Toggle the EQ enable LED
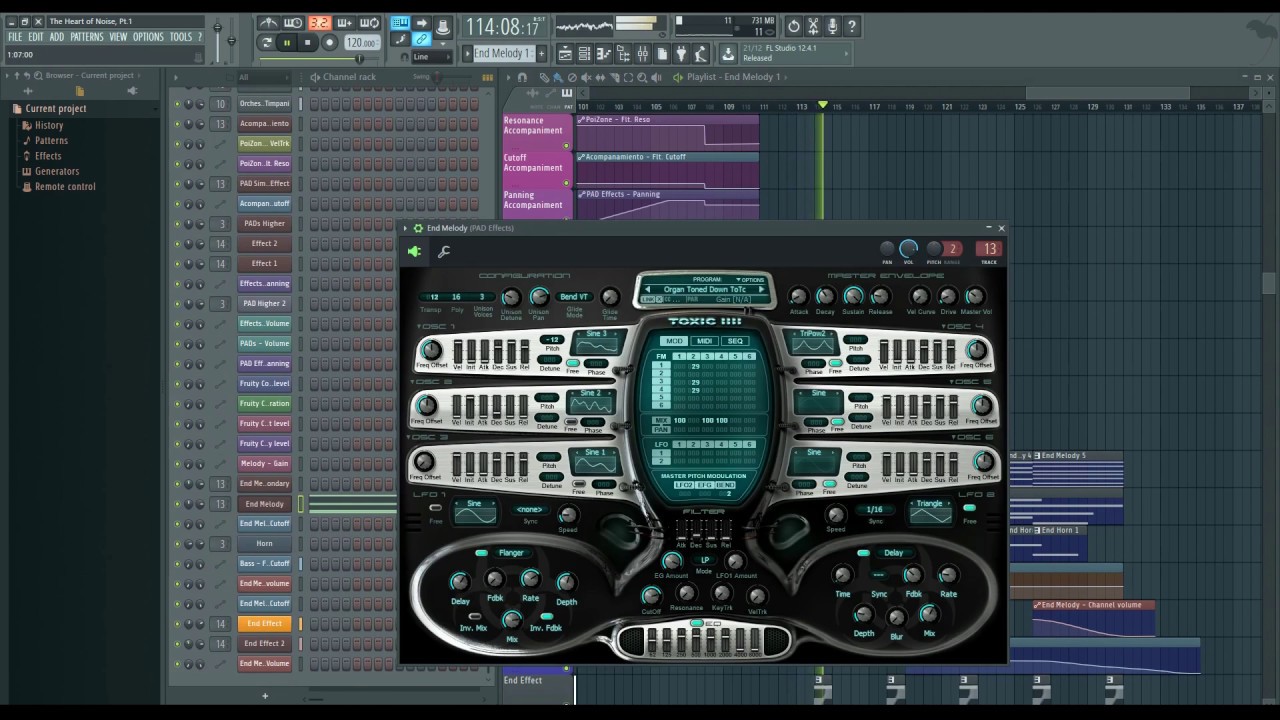1280x720 pixels. tap(697, 623)
